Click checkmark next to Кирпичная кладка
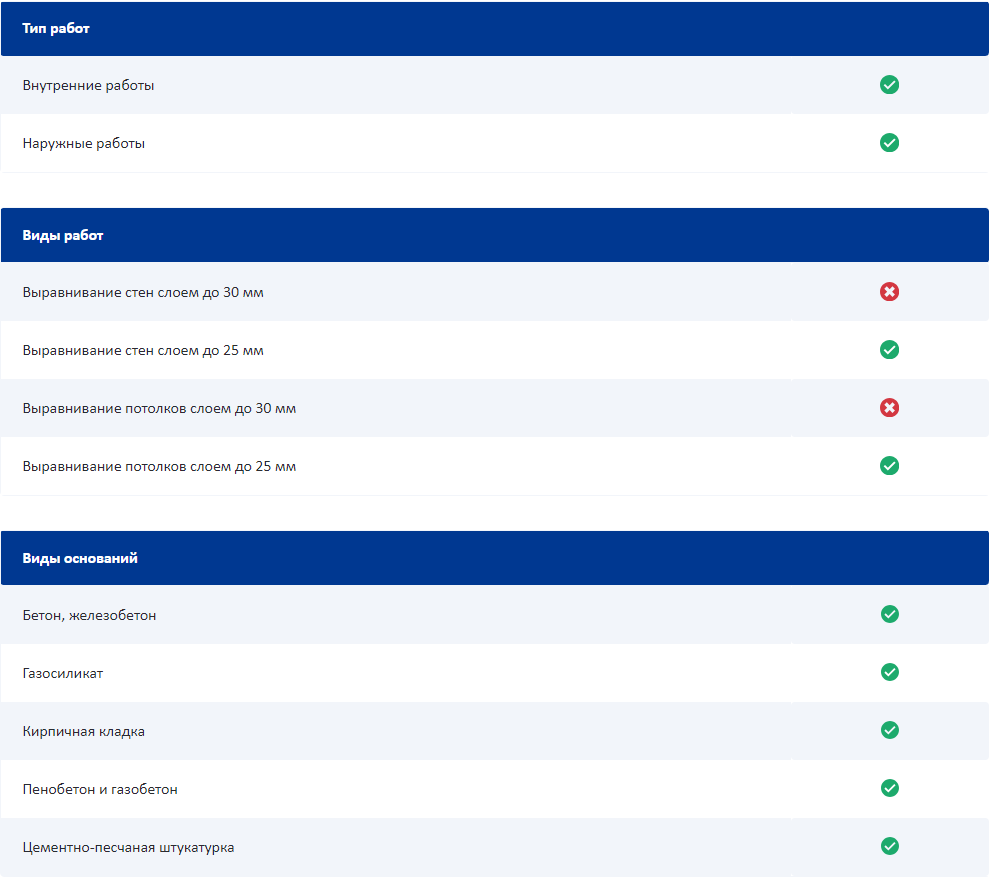Screen dimensions: 989x881 pos(889,730)
